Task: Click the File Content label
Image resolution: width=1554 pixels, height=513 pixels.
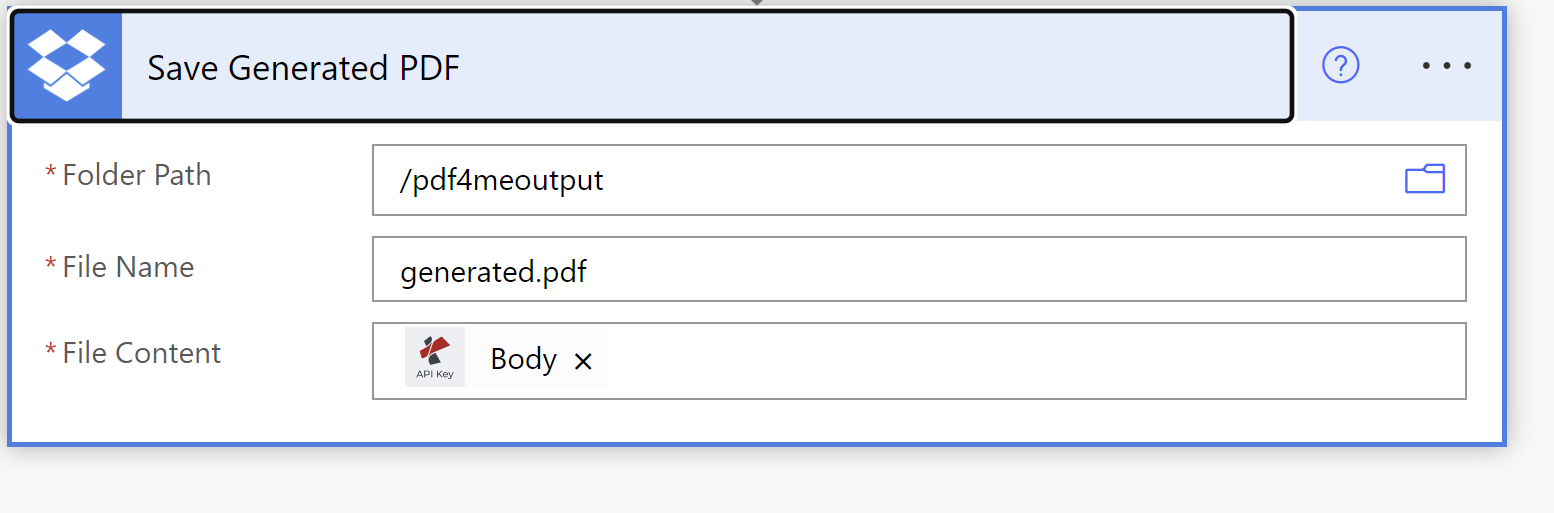Action: 141,353
